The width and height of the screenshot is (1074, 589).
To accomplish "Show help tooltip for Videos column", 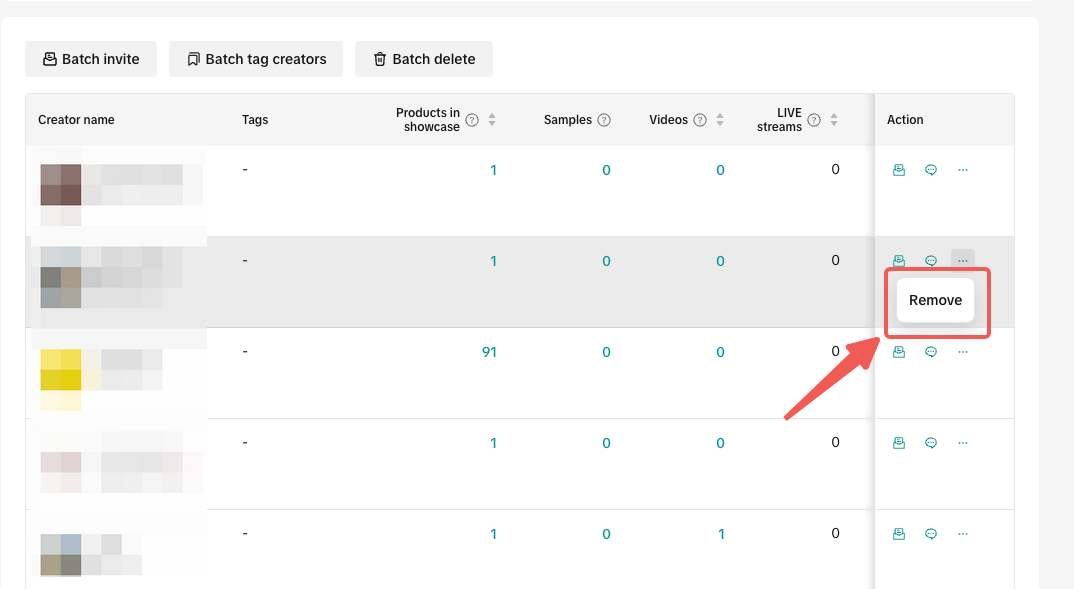I will (x=700, y=120).
